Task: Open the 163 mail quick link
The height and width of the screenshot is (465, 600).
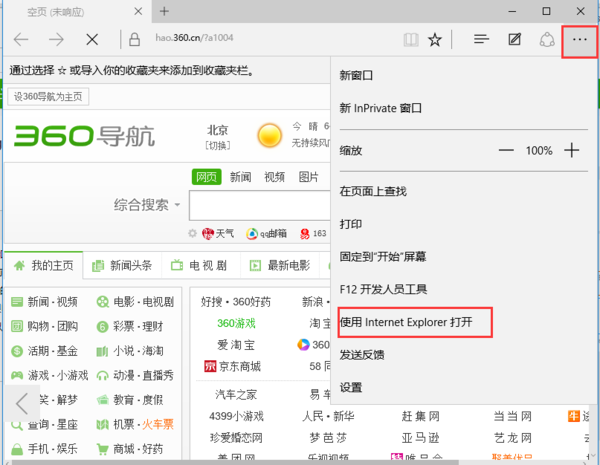Action: pyautogui.click(x=313, y=233)
